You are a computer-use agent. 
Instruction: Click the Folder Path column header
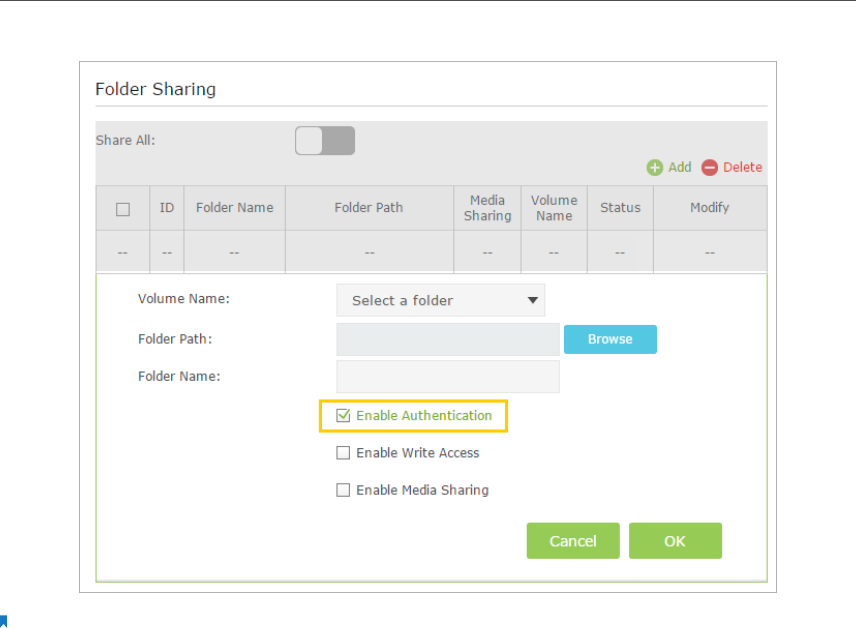pos(369,208)
